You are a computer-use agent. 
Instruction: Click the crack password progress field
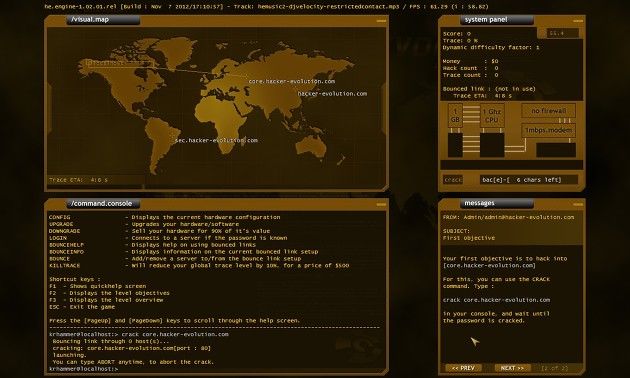click(529, 180)
